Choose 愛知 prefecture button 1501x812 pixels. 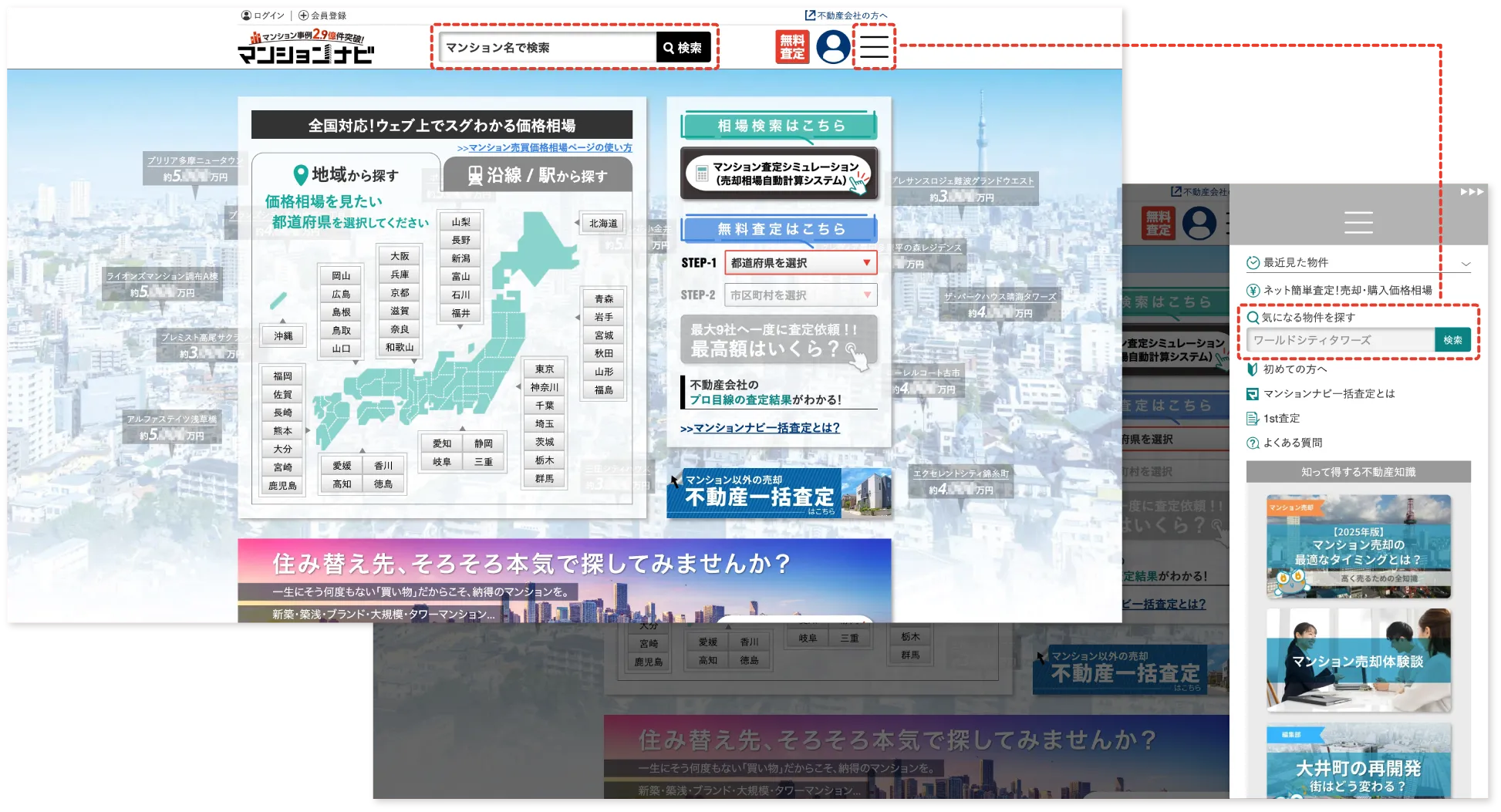pyautogui.click(x=442, y=443)
